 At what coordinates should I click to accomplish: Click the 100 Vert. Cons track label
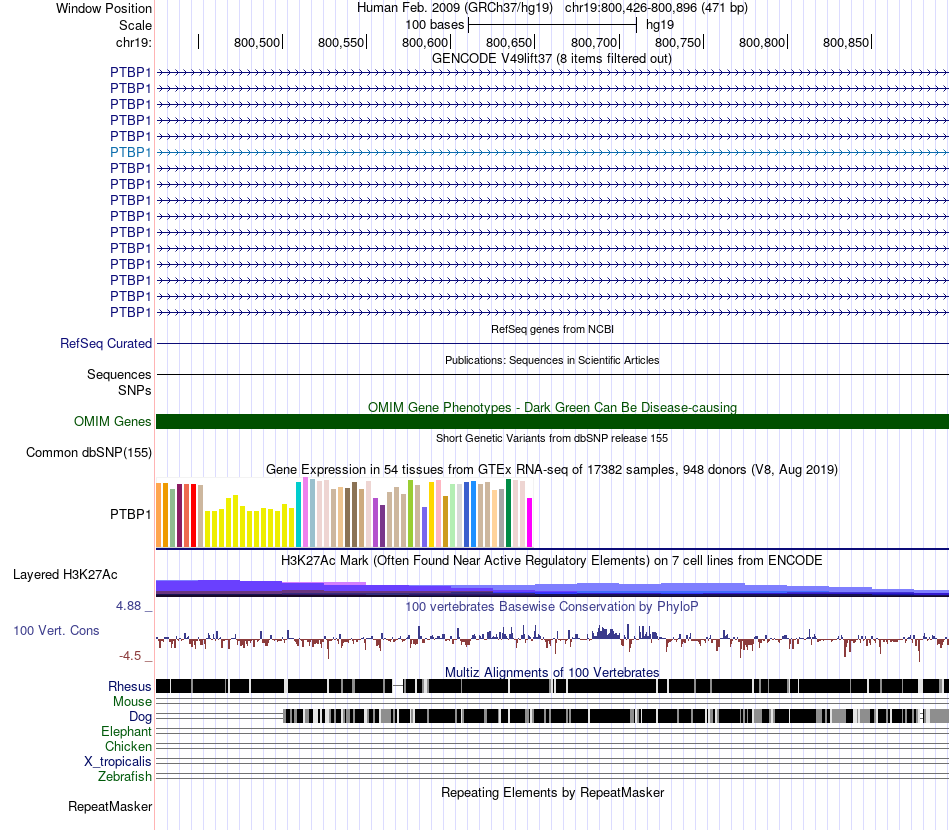pos(56,631)
